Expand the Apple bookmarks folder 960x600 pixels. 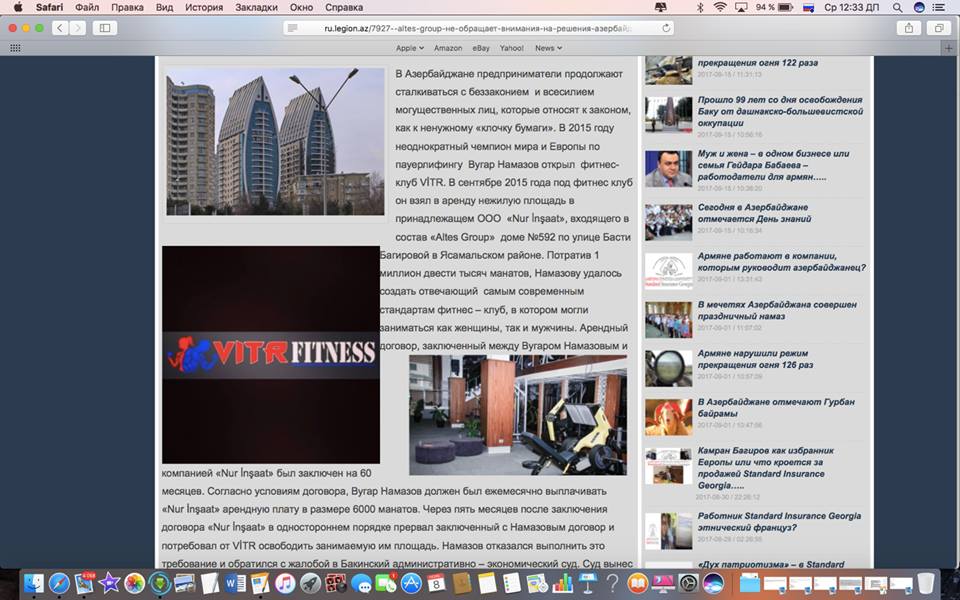(x=410, y=48)
